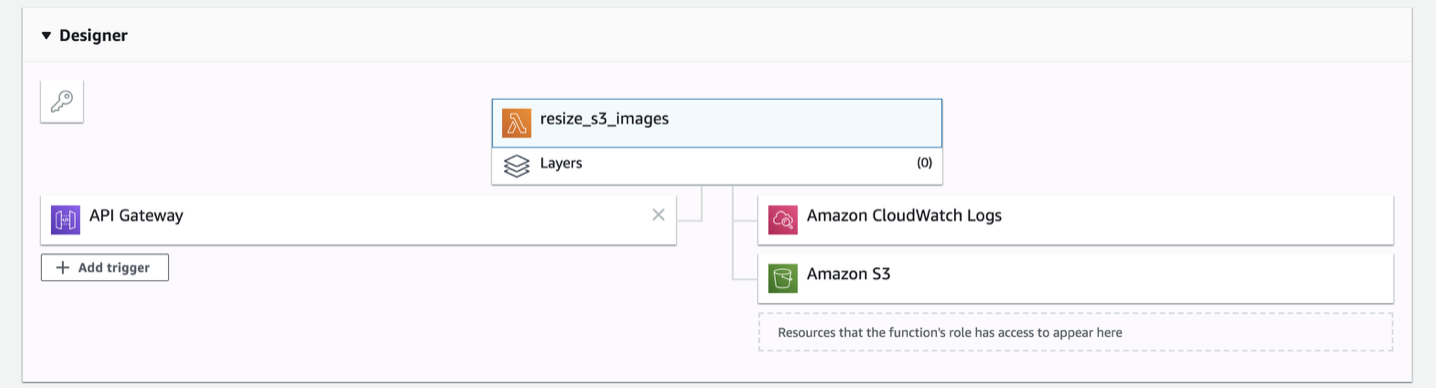Select the API Gateway trigger label
Viewport: 1436px width, 388px height.
click(x=136, y=215)
